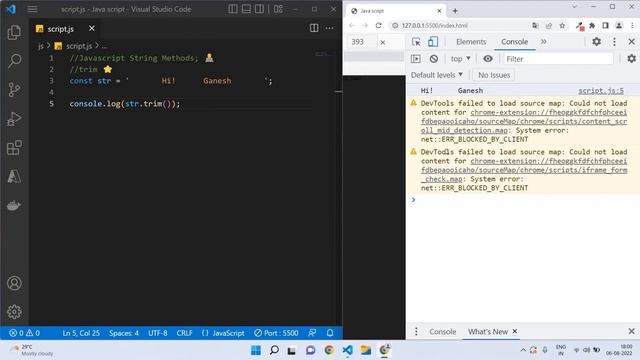Viewport: 640px width, 360px height.
Task: Clear the console
Action: coord(433,59)
